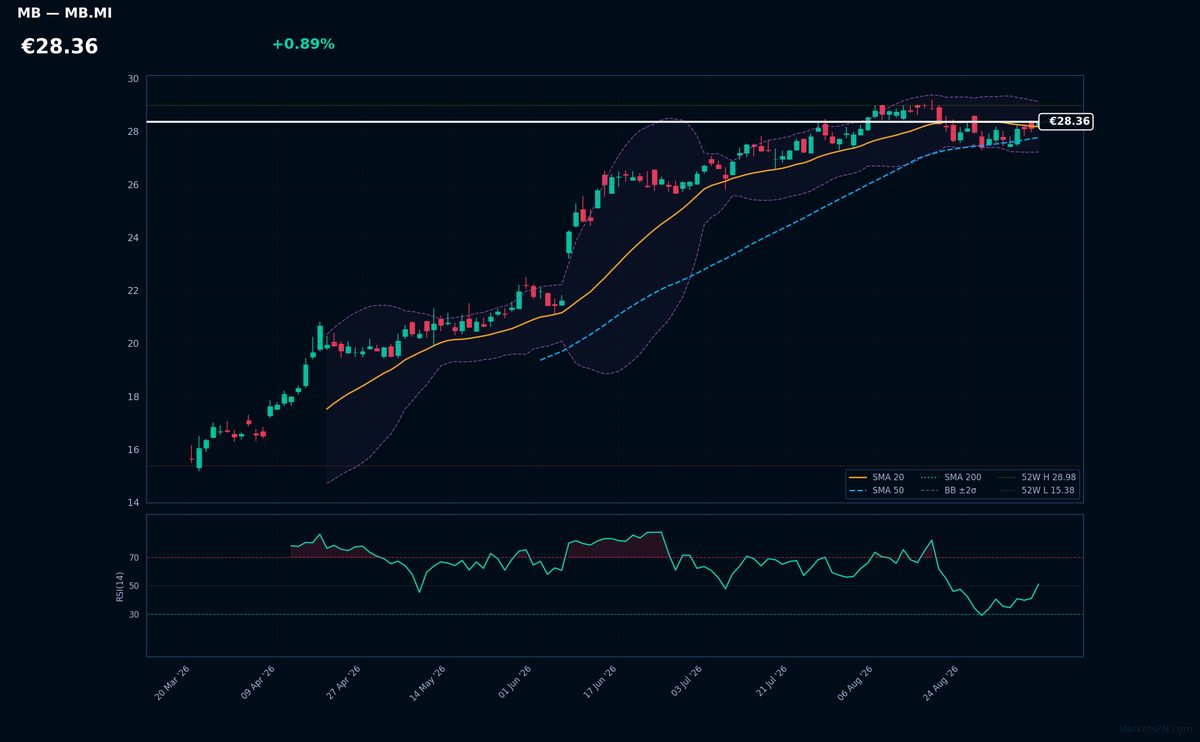The height and width of the screenshot is (742, 1200).
Task: Click the 52W H 28.98 legend text
Action: coord(1049,478)
